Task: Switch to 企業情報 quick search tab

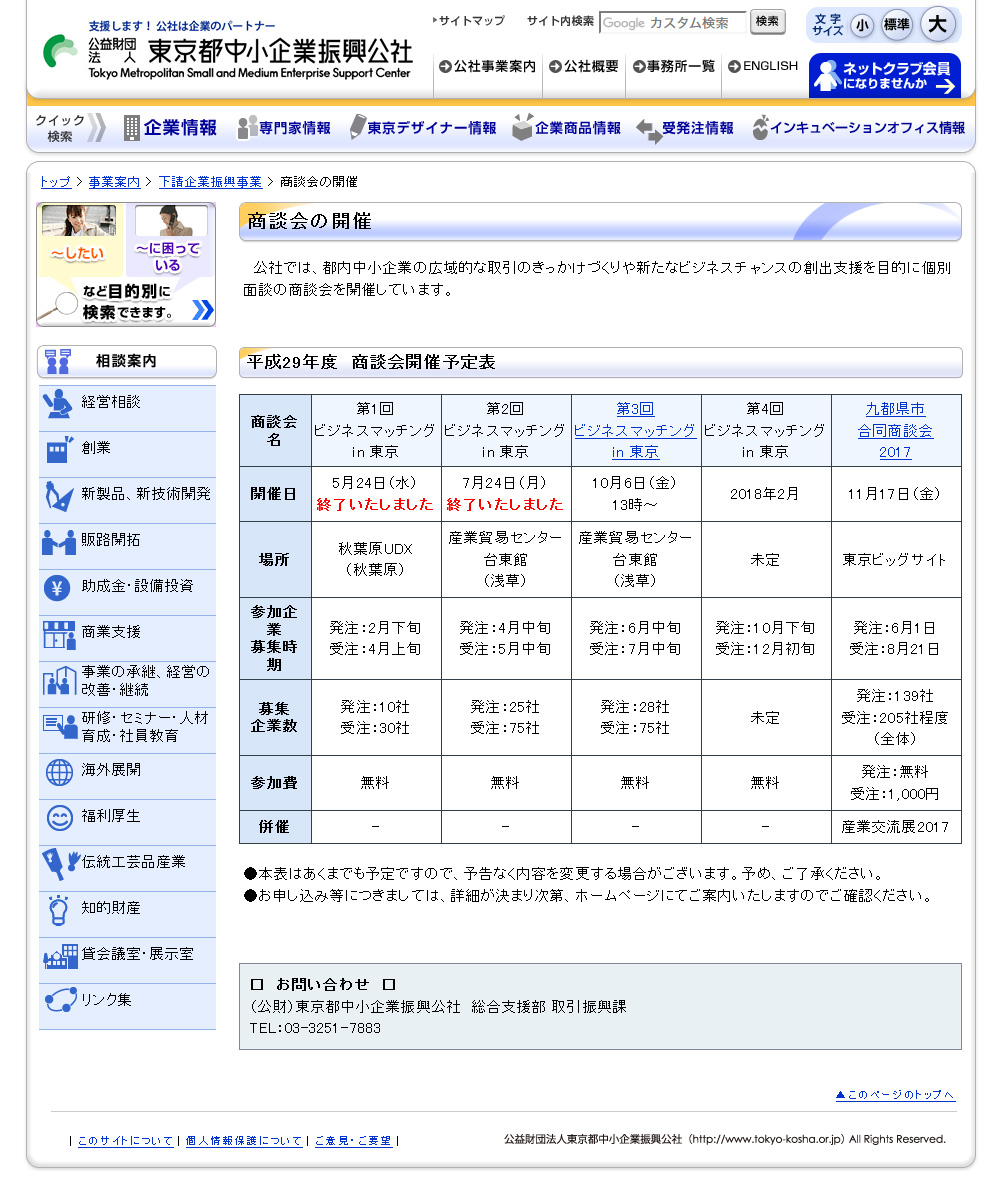Action: click(x=170, y=128)
